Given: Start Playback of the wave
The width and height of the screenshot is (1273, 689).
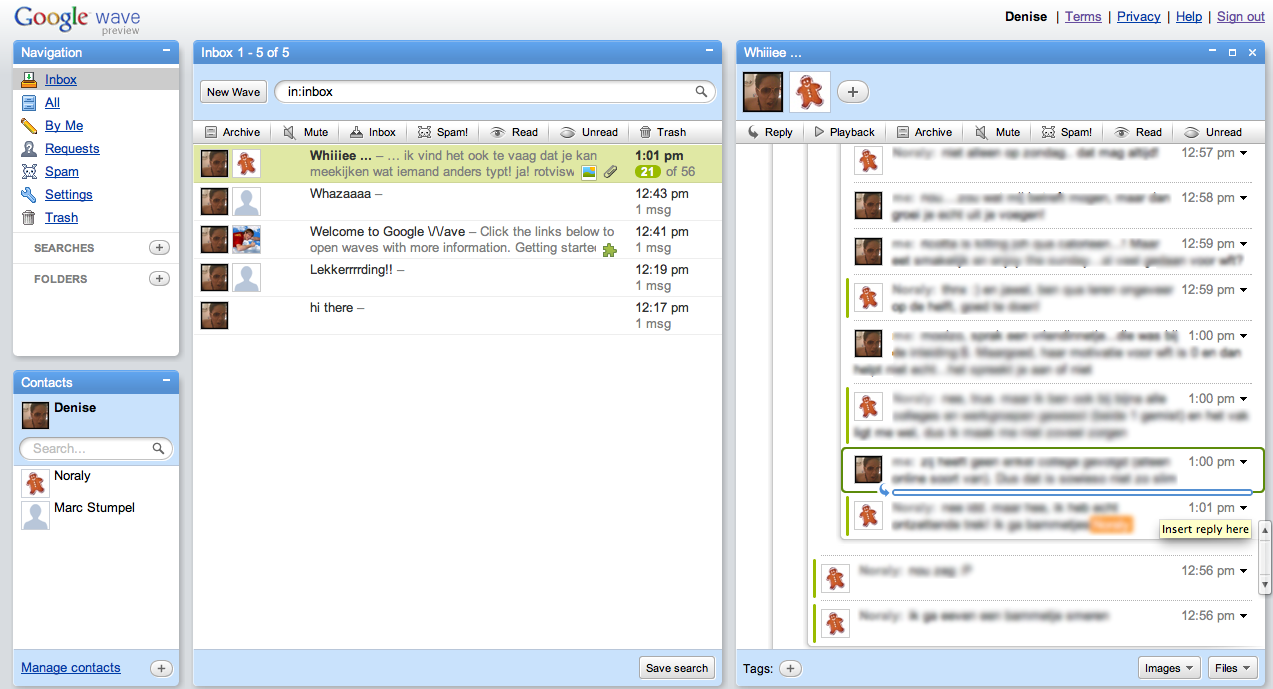Looking at the screenshot, I should [844, 132].
